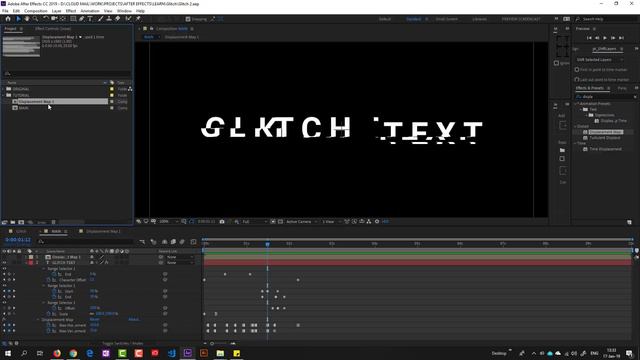Screen dimensions: 640x360
Task: Select the Pen tool
Action: click(82, 19)
